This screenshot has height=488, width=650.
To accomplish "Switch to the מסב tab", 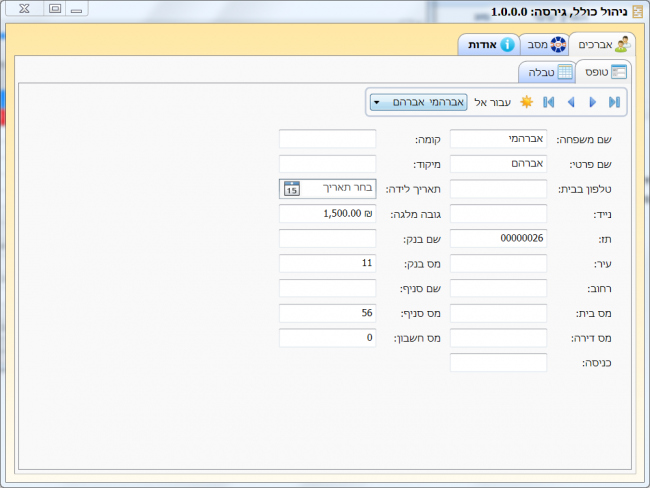I will pos(545,44).
